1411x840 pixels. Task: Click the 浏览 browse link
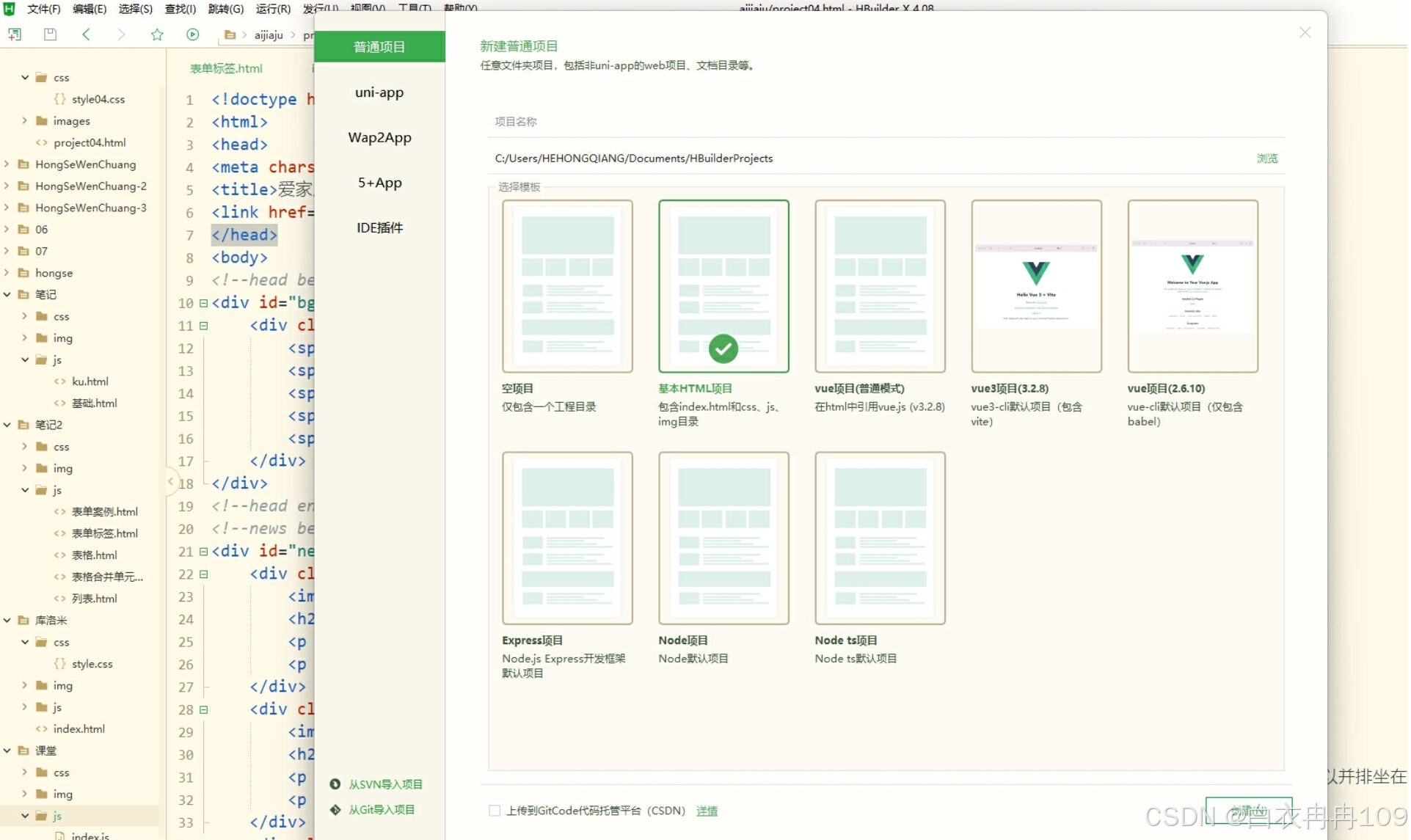(x=1266, y=158)
